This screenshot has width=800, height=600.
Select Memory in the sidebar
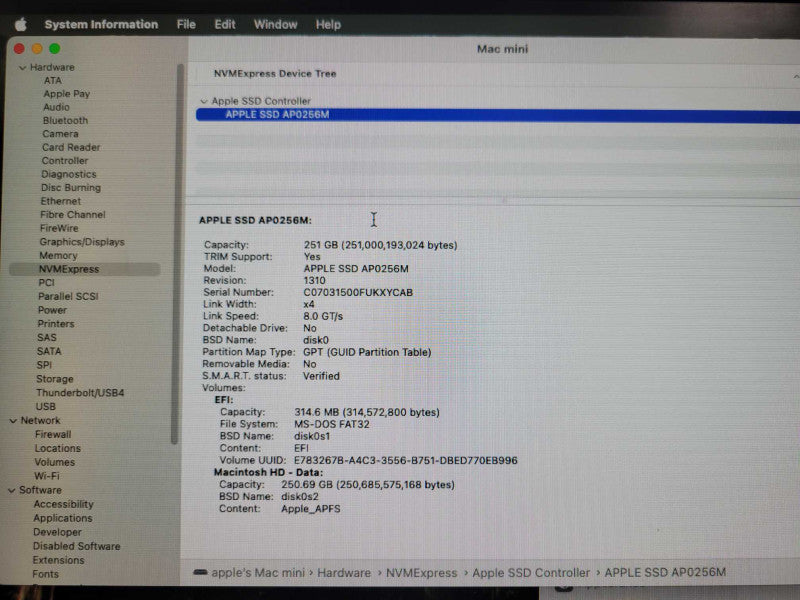click(x=58, y=255)
